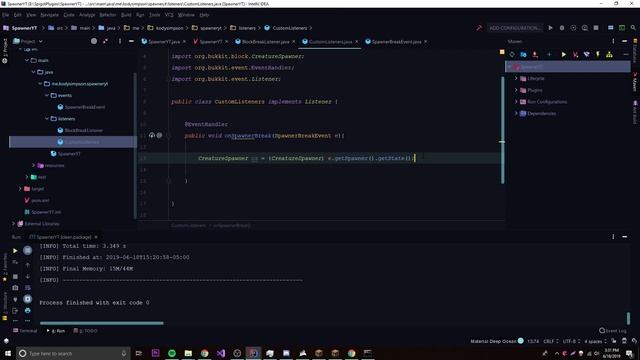Click the Run console horizontal scrollbar

pyautogui.click(x=102, y=323)
